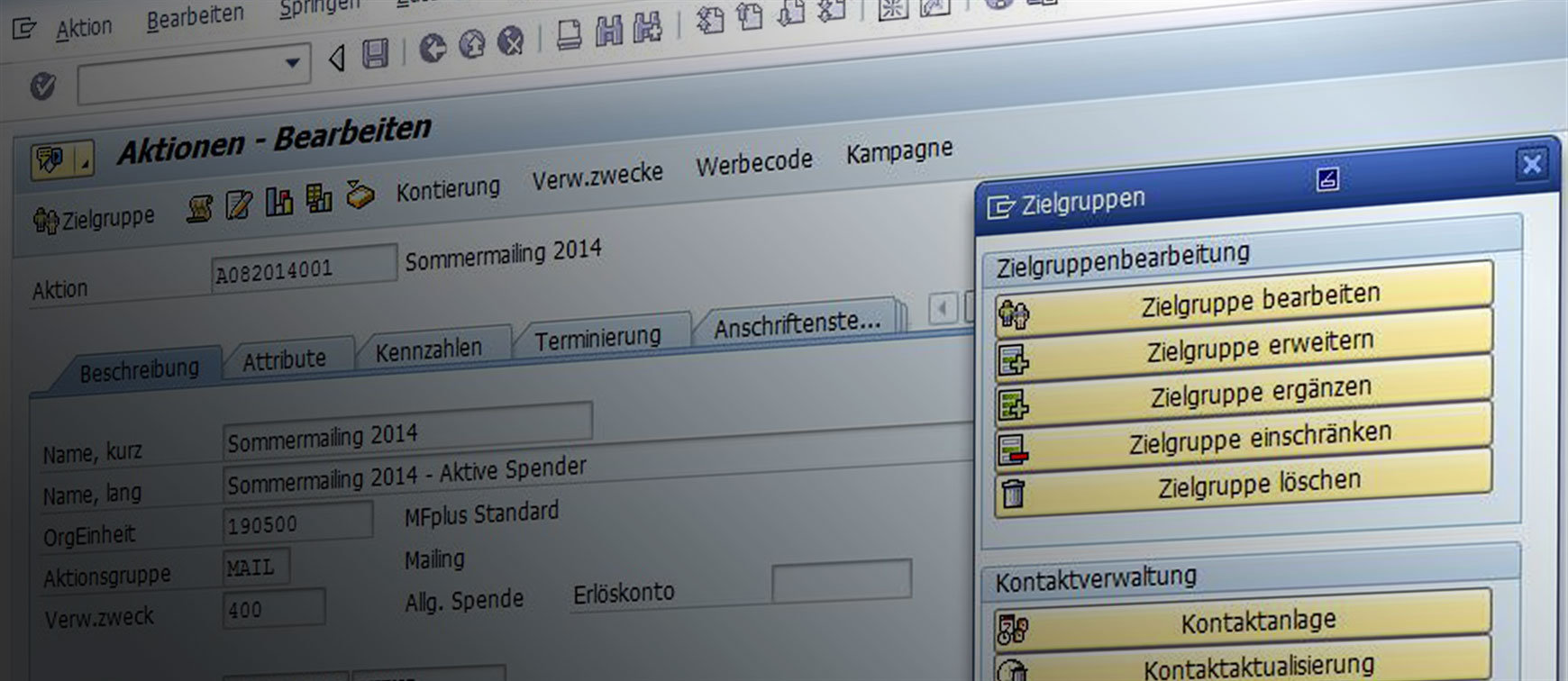The width and height of the screenshot is (1568, 681).
Task: Click the Zielgruppe löschen button
Action: tap(1244, 485)
